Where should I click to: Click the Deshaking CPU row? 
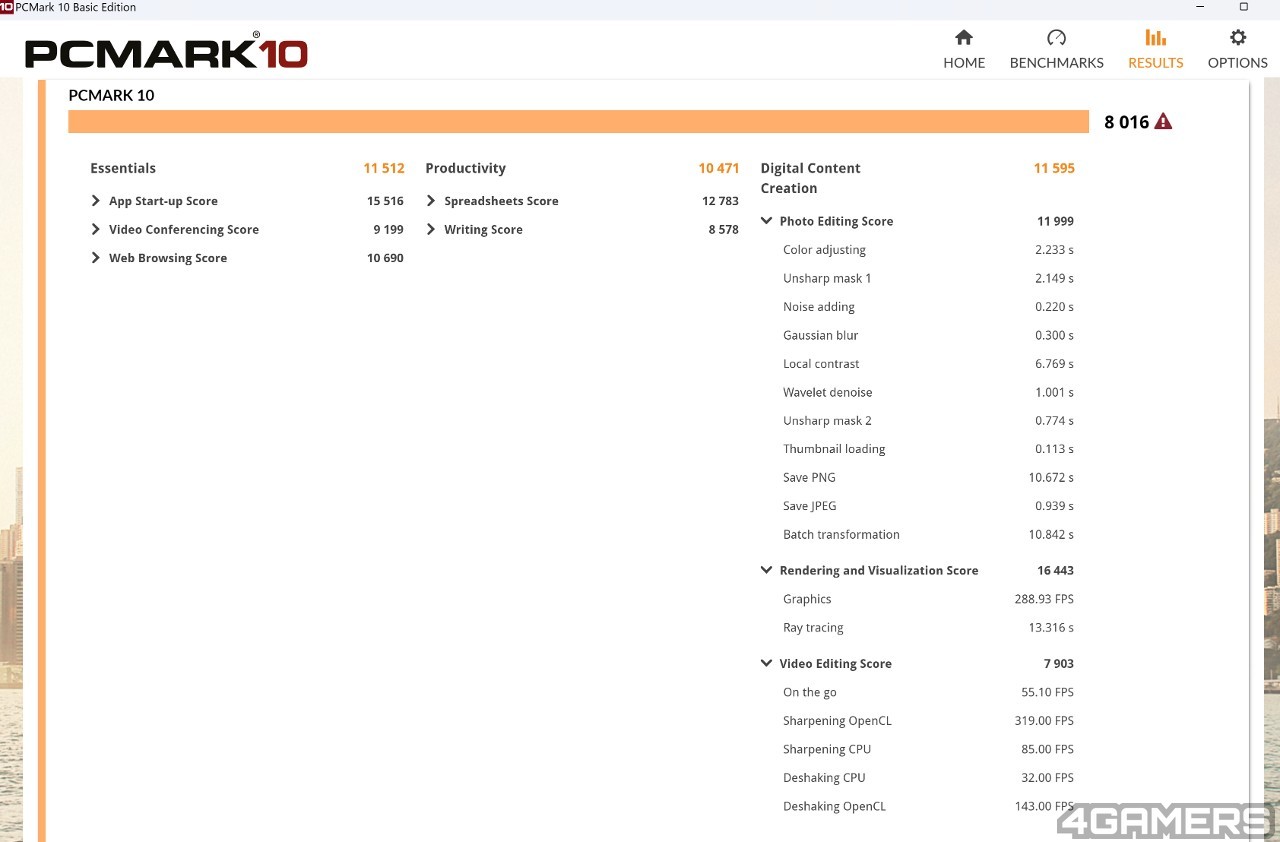[x=928, y=778]
